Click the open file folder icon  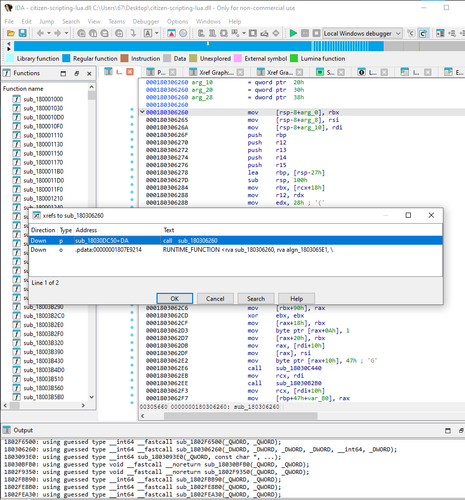tap(11, 33)
